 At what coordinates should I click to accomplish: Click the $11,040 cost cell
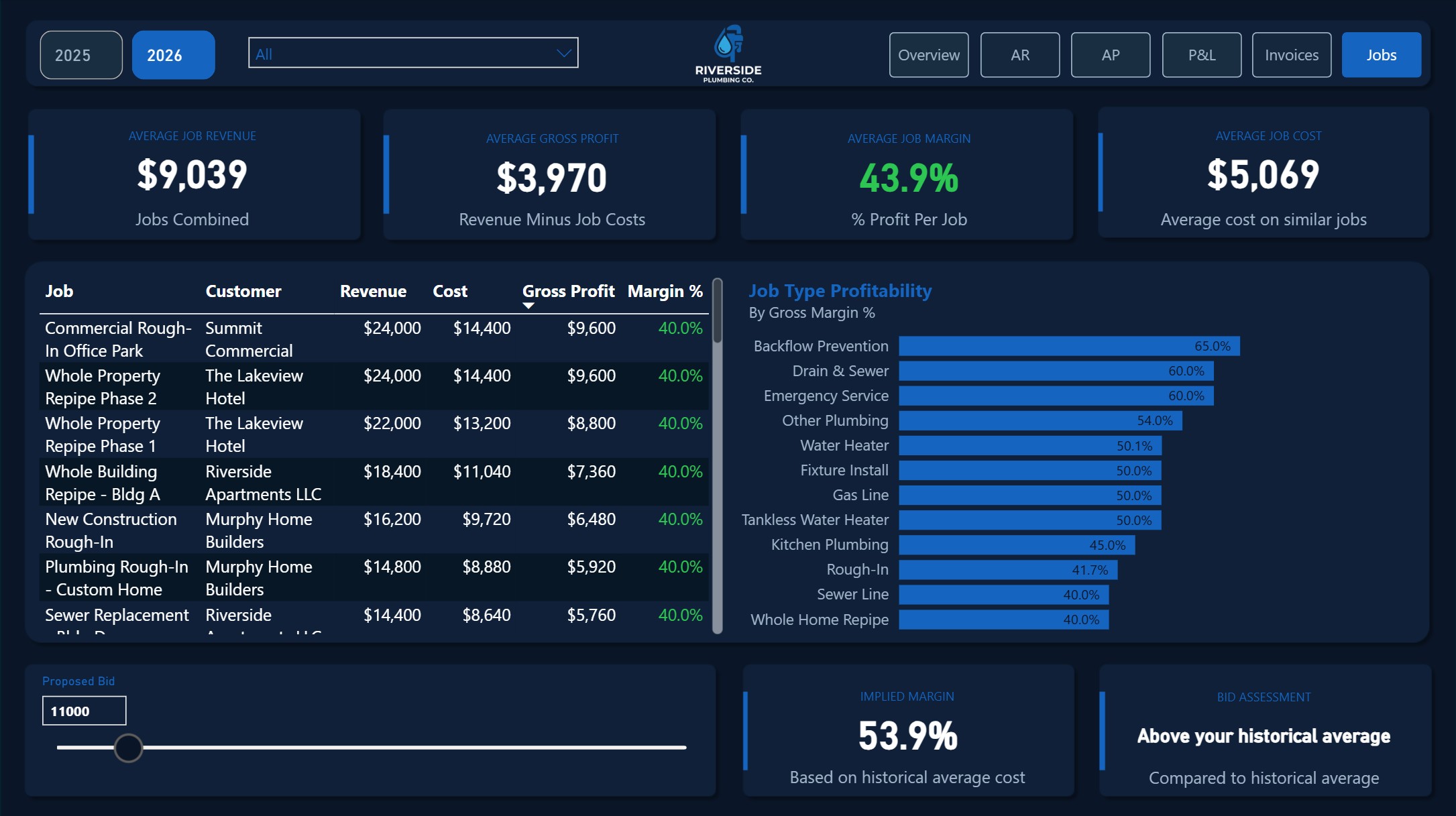pos(482,471)
